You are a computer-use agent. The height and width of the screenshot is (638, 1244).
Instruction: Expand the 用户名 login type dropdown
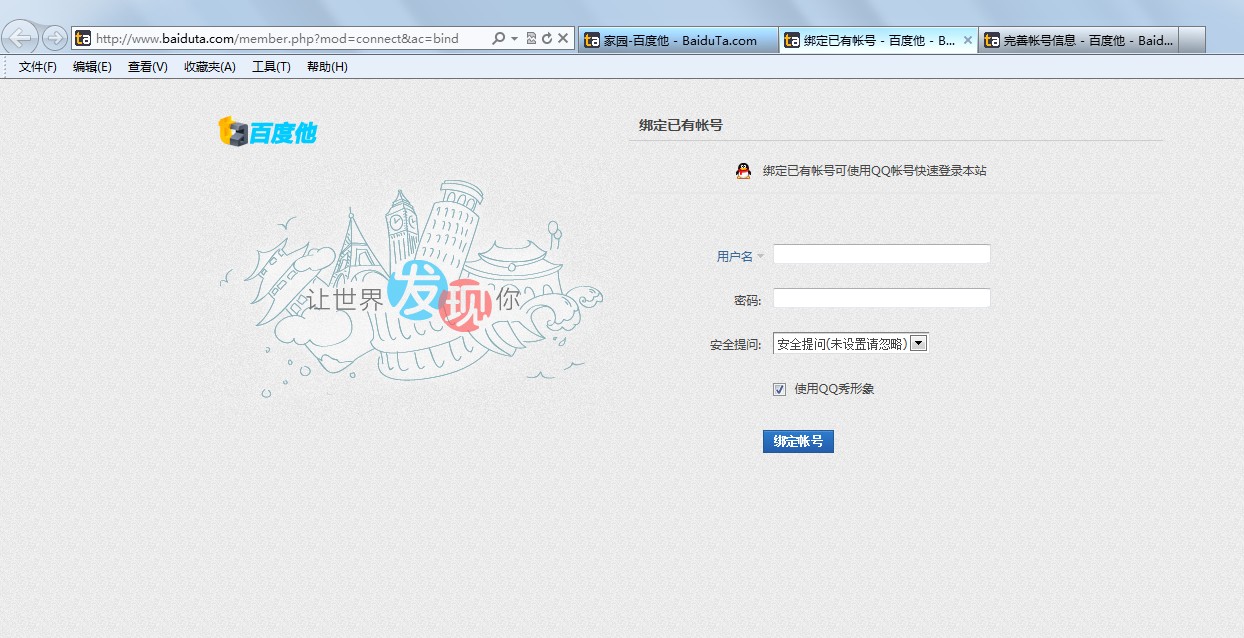tap(760, 257)
